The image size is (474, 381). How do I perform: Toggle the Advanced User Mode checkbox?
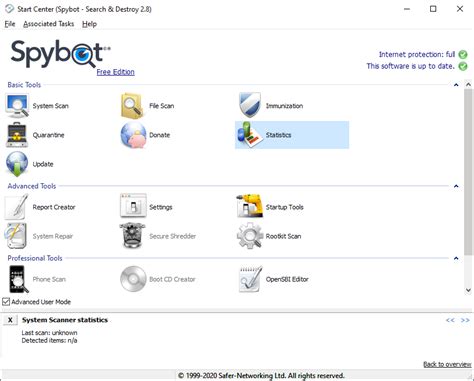(x=6, y=302)
